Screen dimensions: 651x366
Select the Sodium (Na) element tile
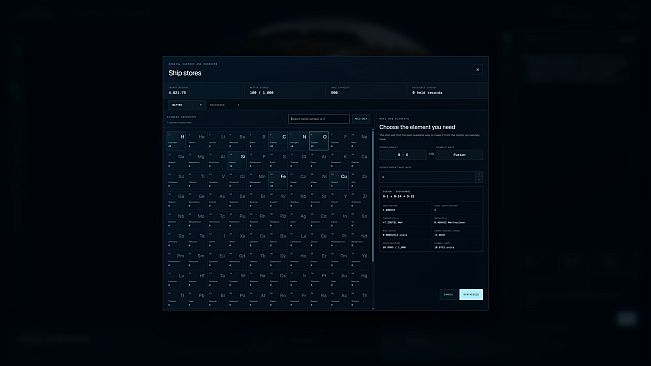click(176, 161)
